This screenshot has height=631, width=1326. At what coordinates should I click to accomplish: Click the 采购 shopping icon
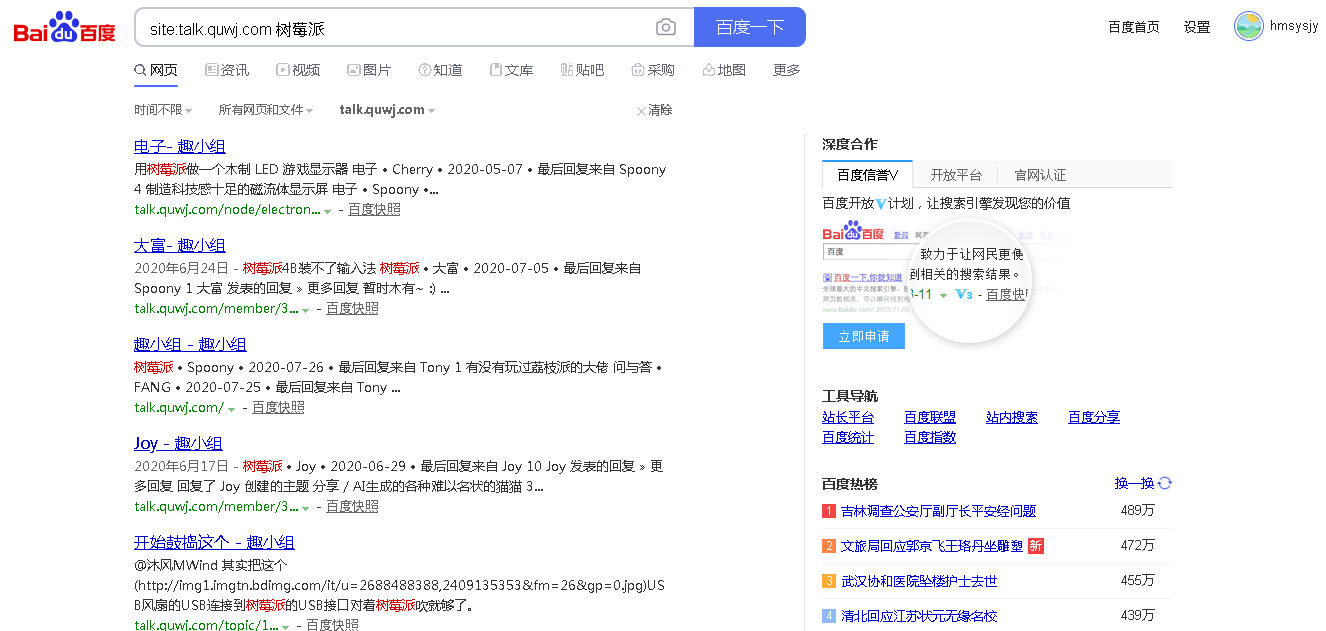point(638,70)
